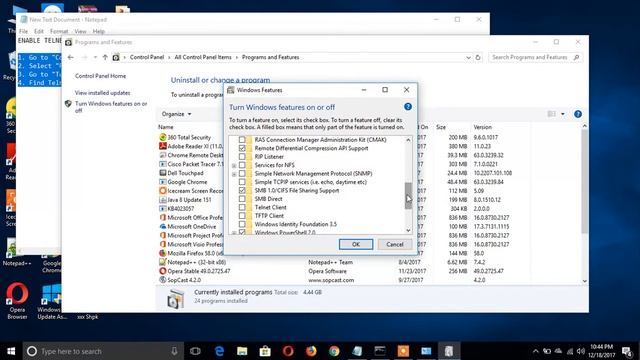Go back with the navigation arrow

[71, 58]
